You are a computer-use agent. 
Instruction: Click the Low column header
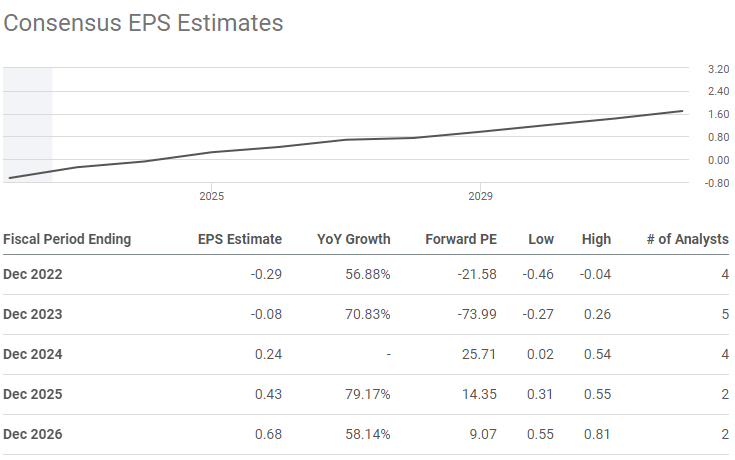click(x=541, y=239)
